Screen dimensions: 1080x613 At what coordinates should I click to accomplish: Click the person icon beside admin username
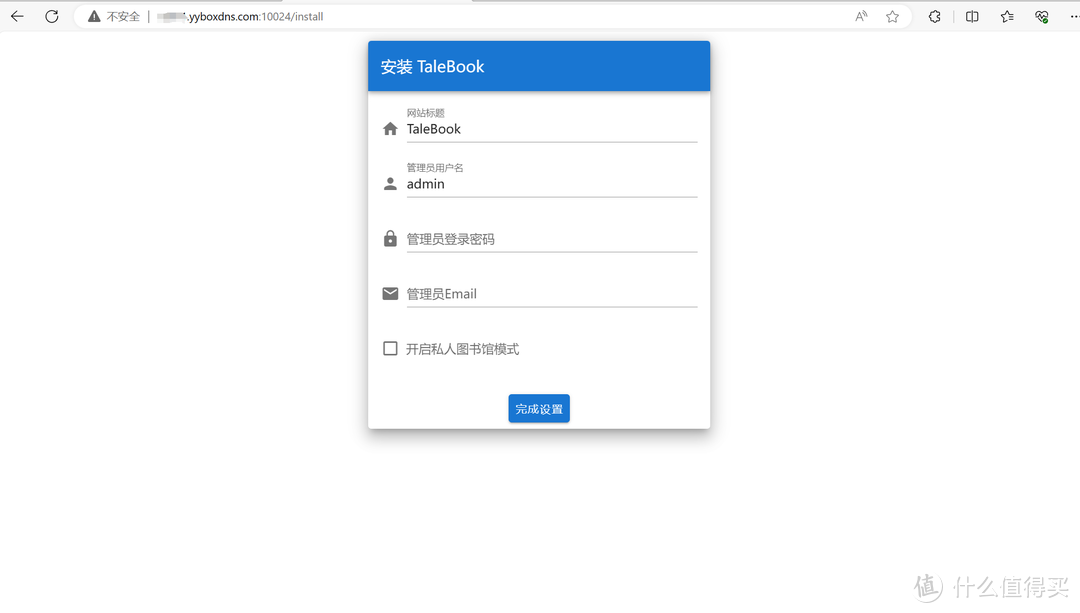pos(390,184)
